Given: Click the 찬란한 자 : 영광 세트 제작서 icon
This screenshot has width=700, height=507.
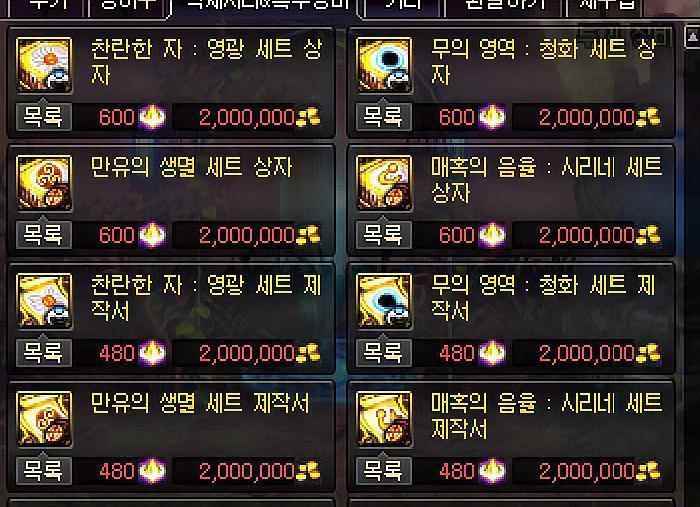Looking at the screenshot, I should pyautogui.click(x=44, y=301).
